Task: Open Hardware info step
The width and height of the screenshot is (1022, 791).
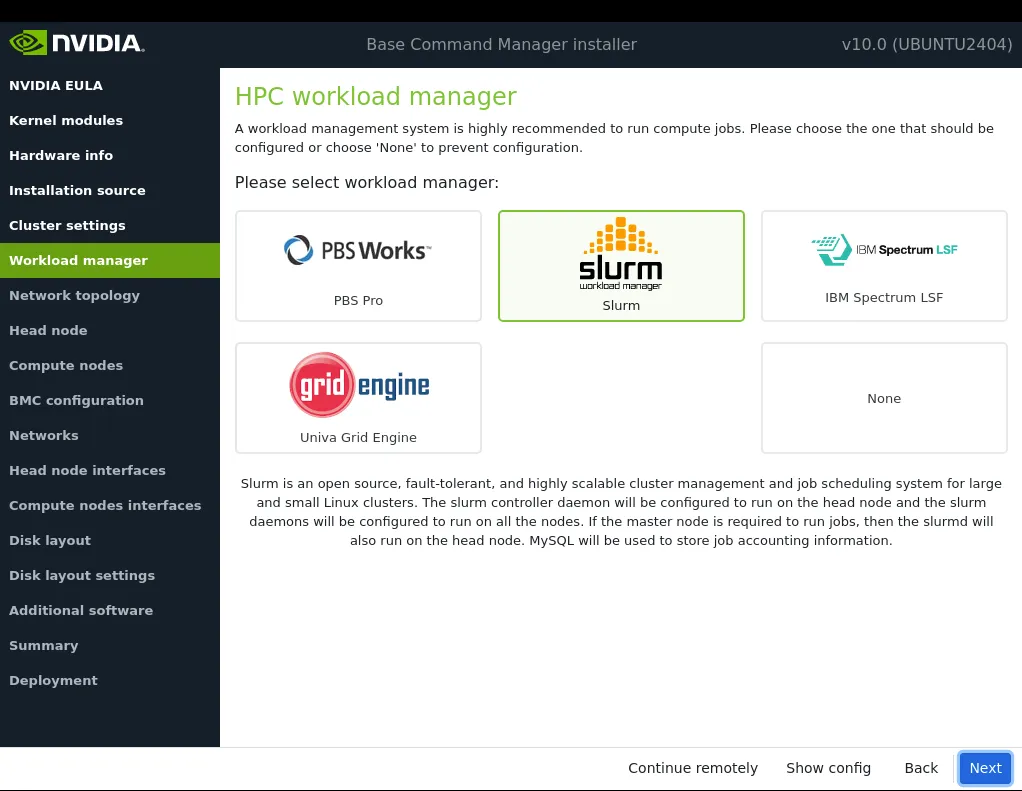Action: (110, 156)
